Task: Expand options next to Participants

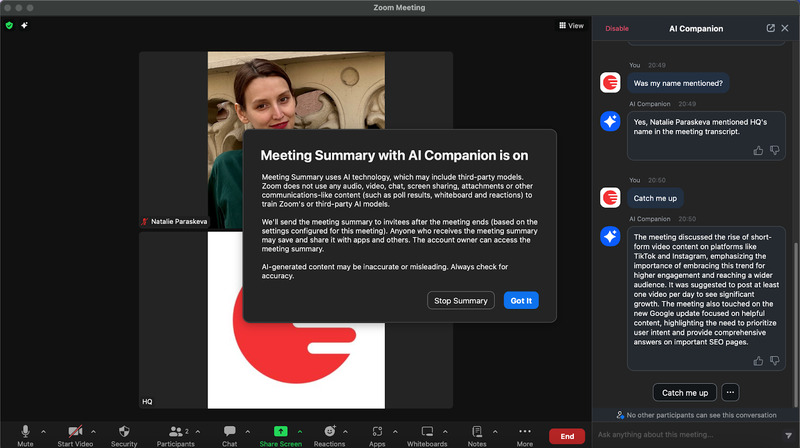Action: pos(198,432)
